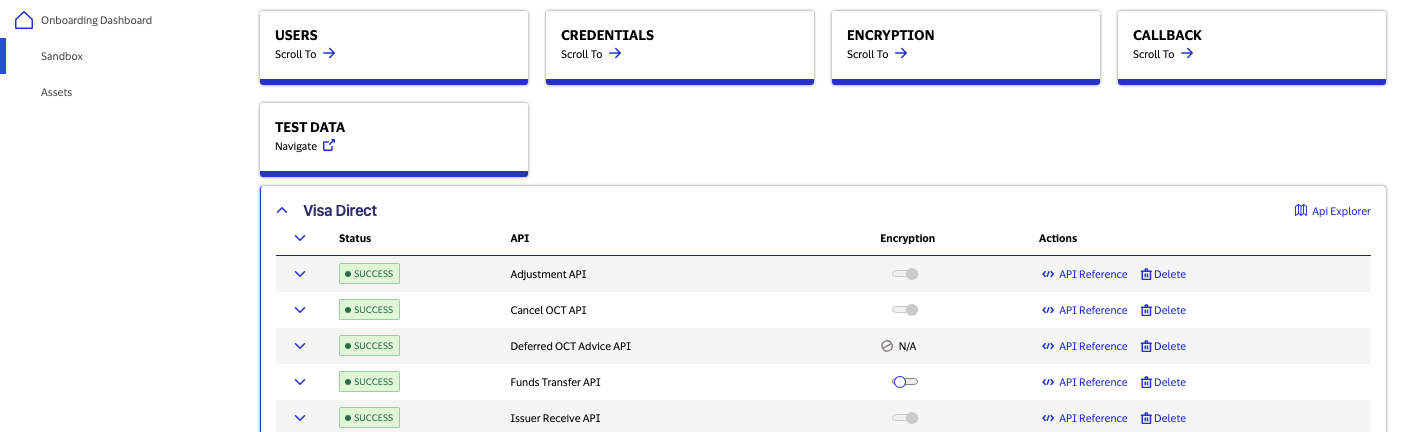Click the code icon for Cancel OCT API
1413x432 pixels.
[x=1047, y=310]
